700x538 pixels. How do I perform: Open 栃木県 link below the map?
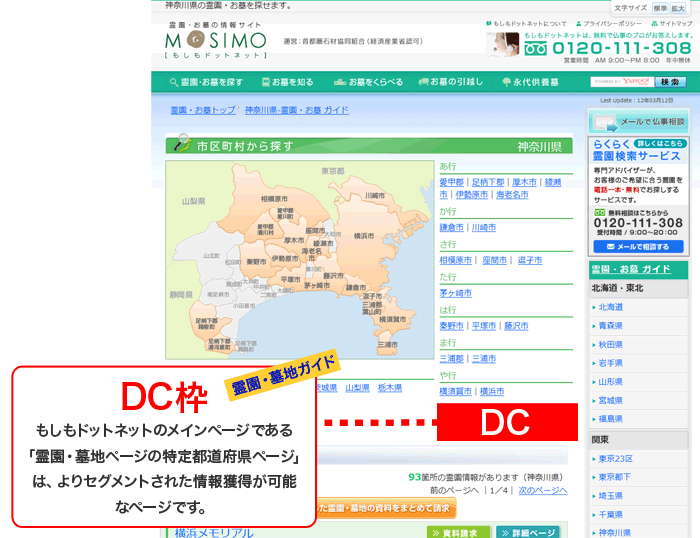click(390, 388)
